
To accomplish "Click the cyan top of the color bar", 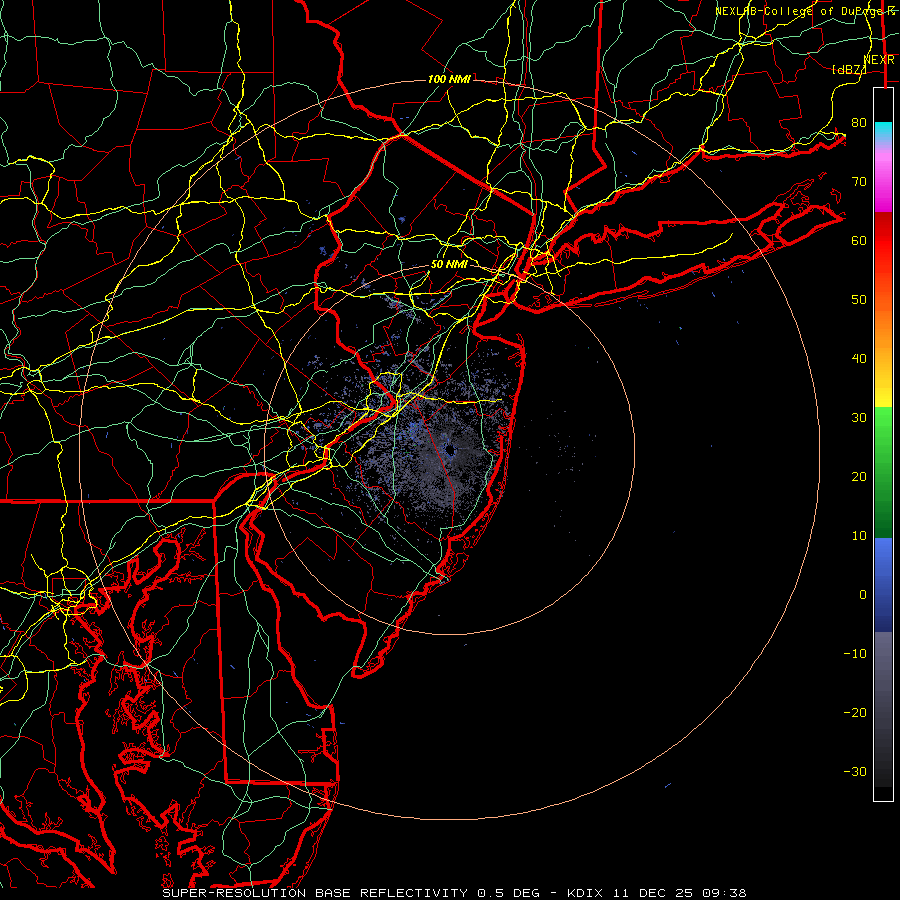I will (883, 132).
